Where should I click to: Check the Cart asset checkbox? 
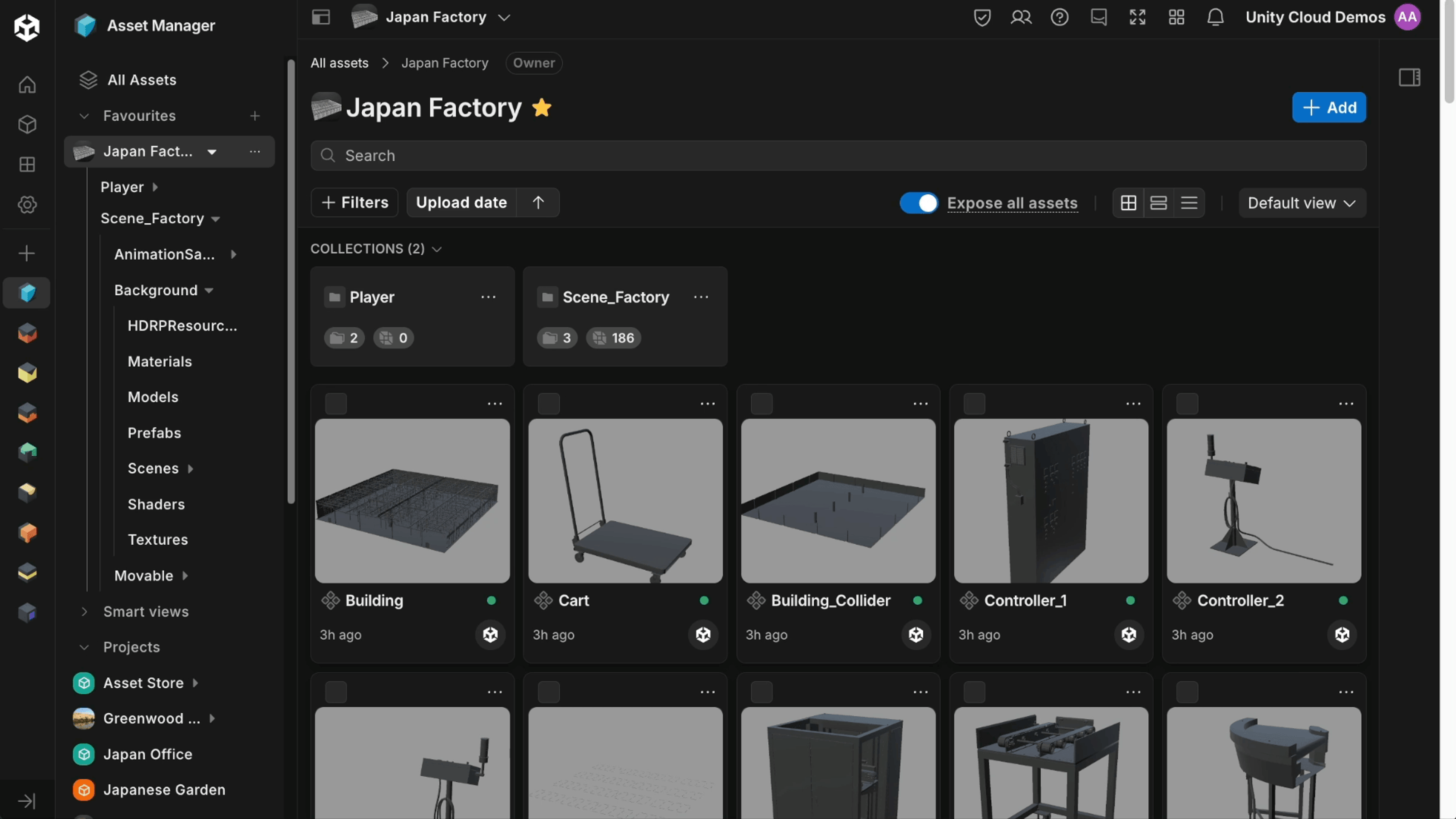tap(548, 404)
